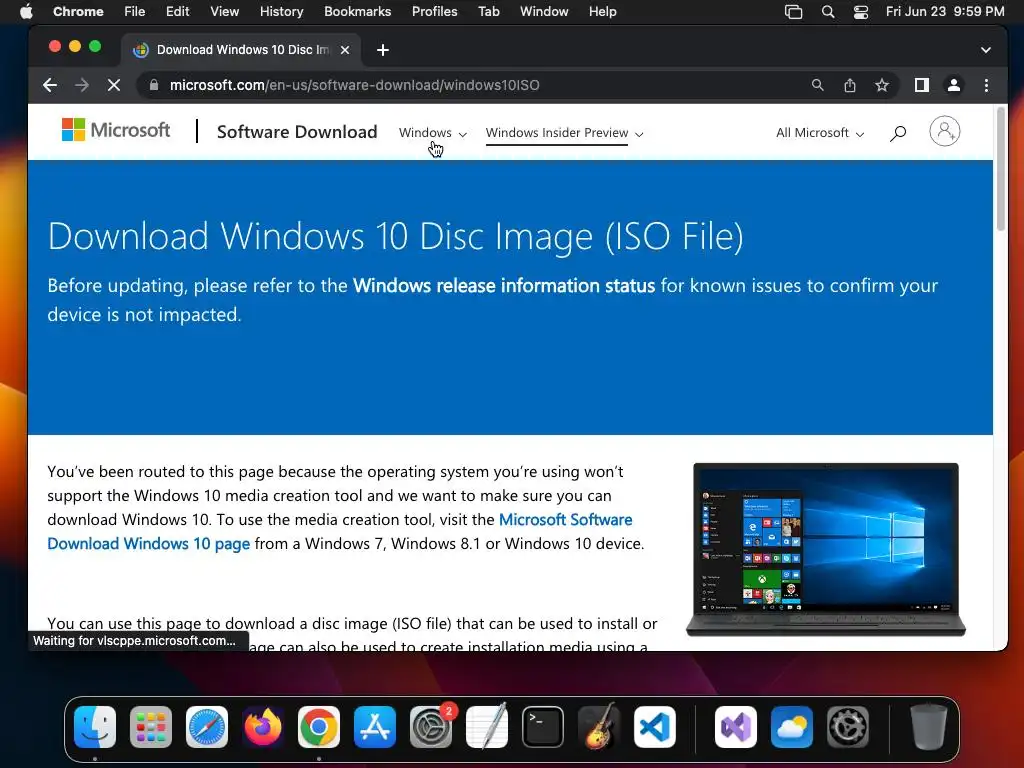Click the Software Download heading link
Screen dimensions: 1024x768
[x=297, y=132]
